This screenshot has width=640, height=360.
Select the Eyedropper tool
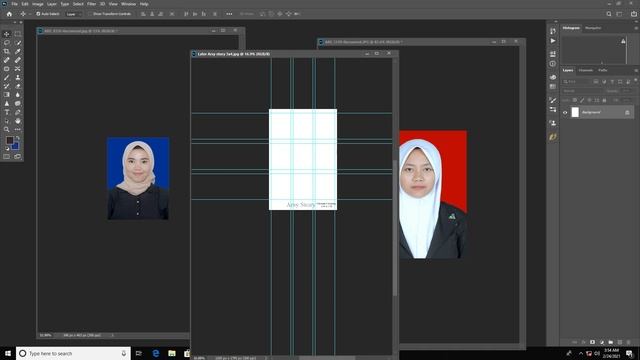pyautogui.click(x=18, y=51)
